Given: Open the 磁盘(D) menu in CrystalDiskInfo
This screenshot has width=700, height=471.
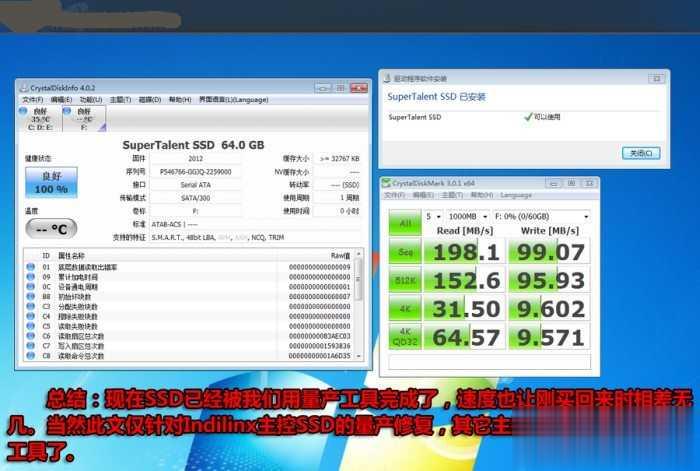Looking at the screenshot, I should pos(150,100).
